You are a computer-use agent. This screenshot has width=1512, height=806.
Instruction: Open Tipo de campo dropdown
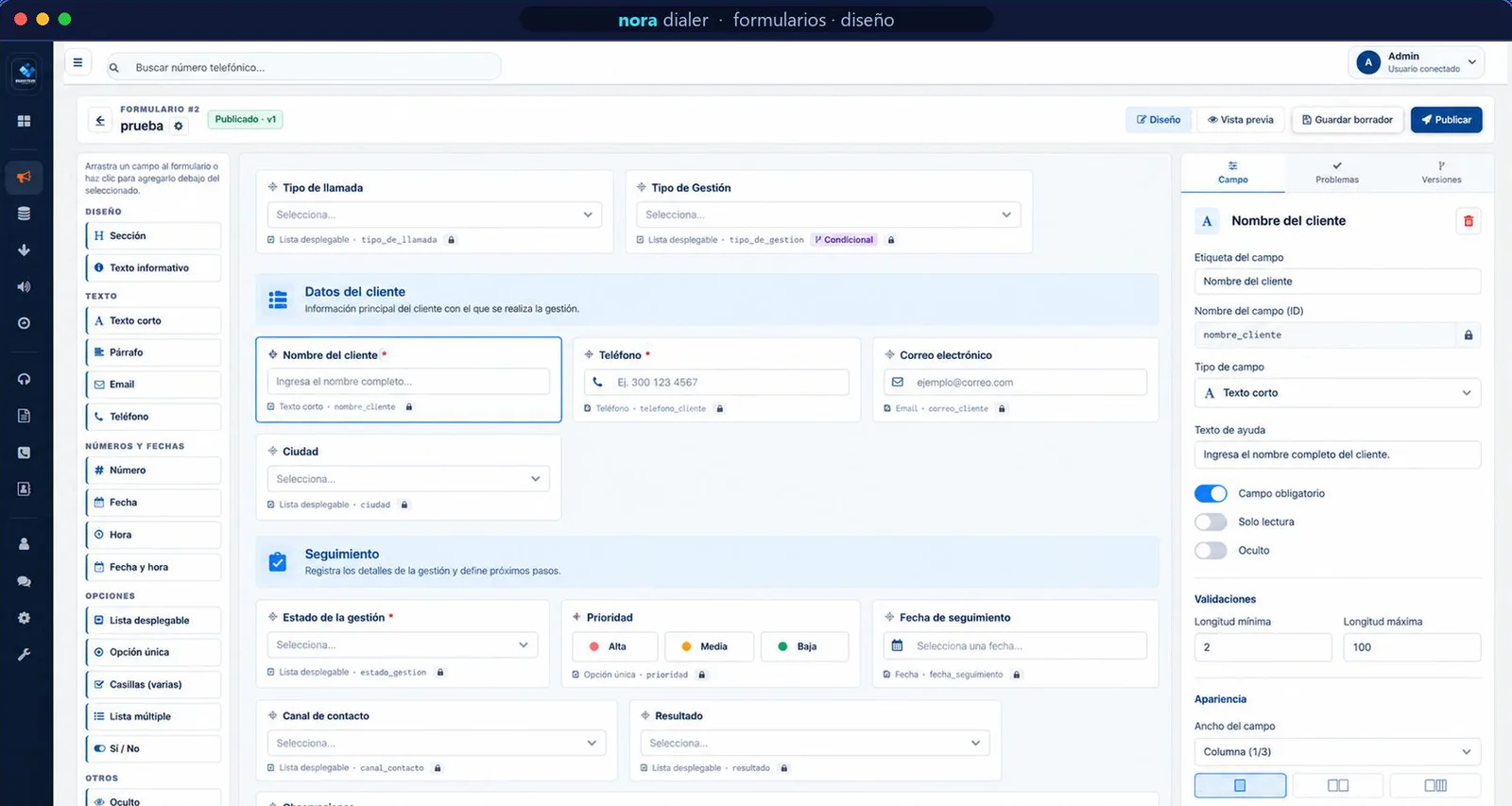point(1337,393)
